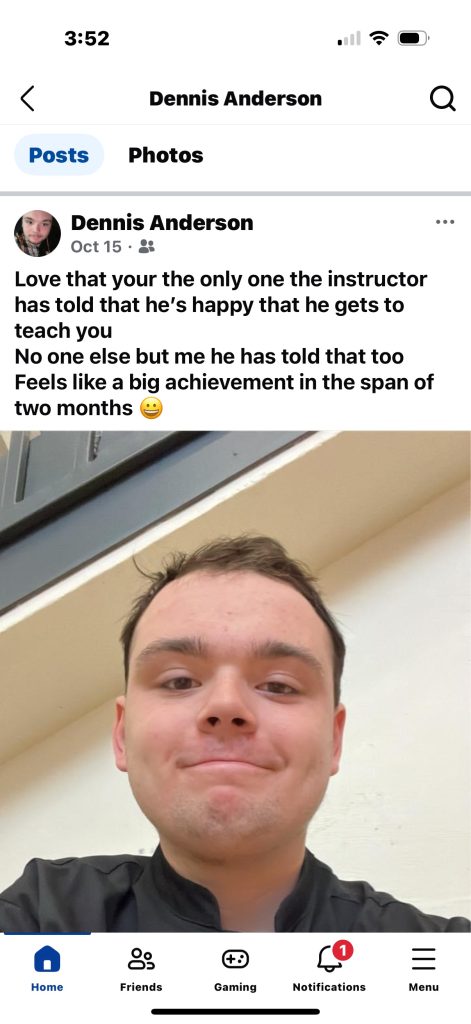Open the three-dot post options menu
The height and width of the screenshot is (1024, 471).
(x=445, y=222)
